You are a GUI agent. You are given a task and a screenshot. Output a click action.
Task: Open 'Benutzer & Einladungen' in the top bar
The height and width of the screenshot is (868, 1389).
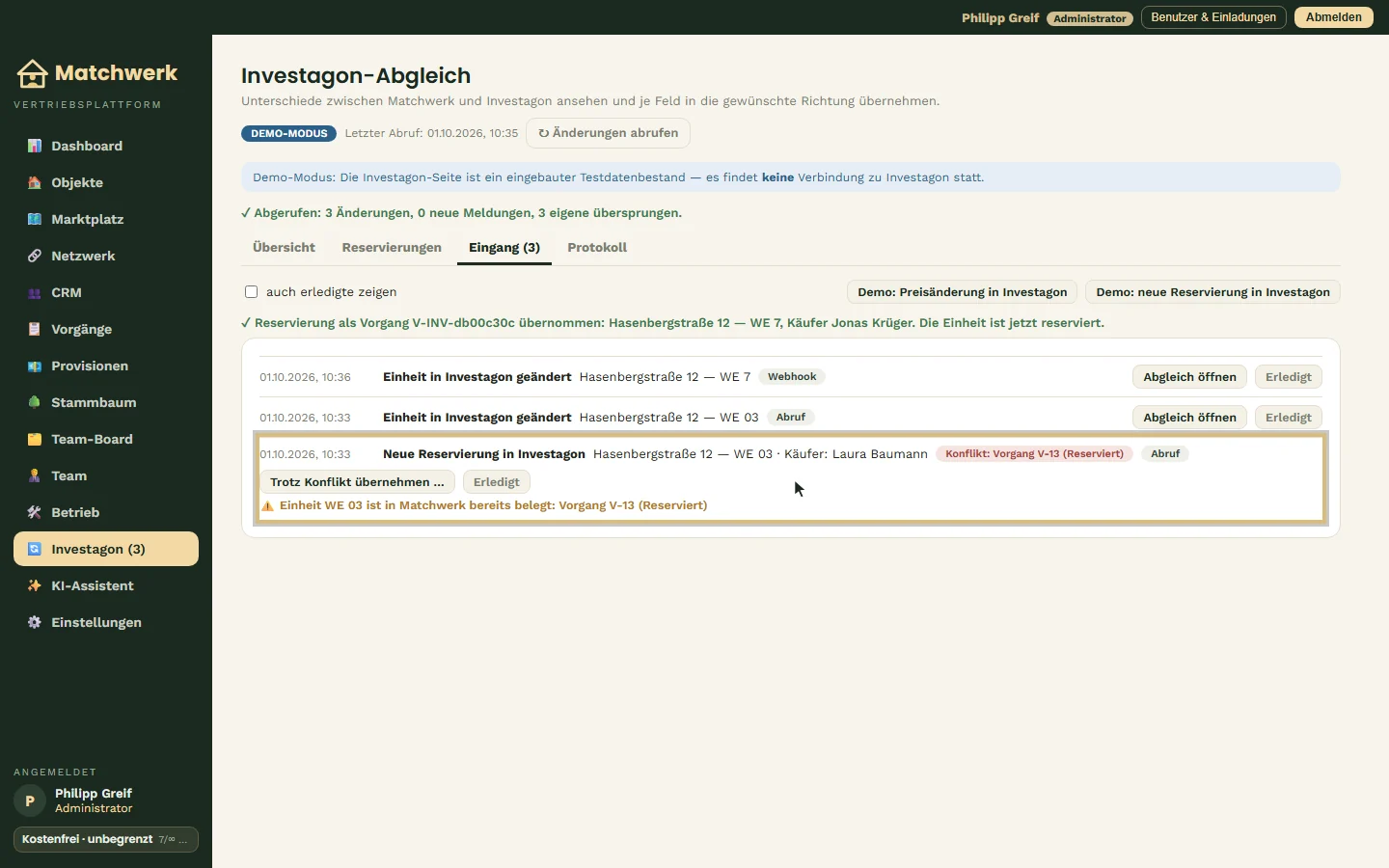click(x=1213, y=17)
